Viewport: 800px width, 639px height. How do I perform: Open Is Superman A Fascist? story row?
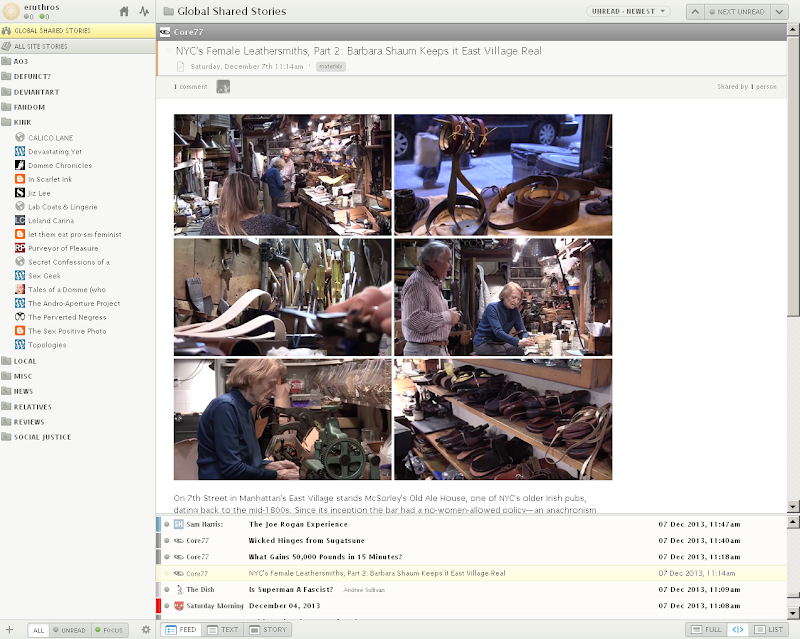[x=290, y=590]
